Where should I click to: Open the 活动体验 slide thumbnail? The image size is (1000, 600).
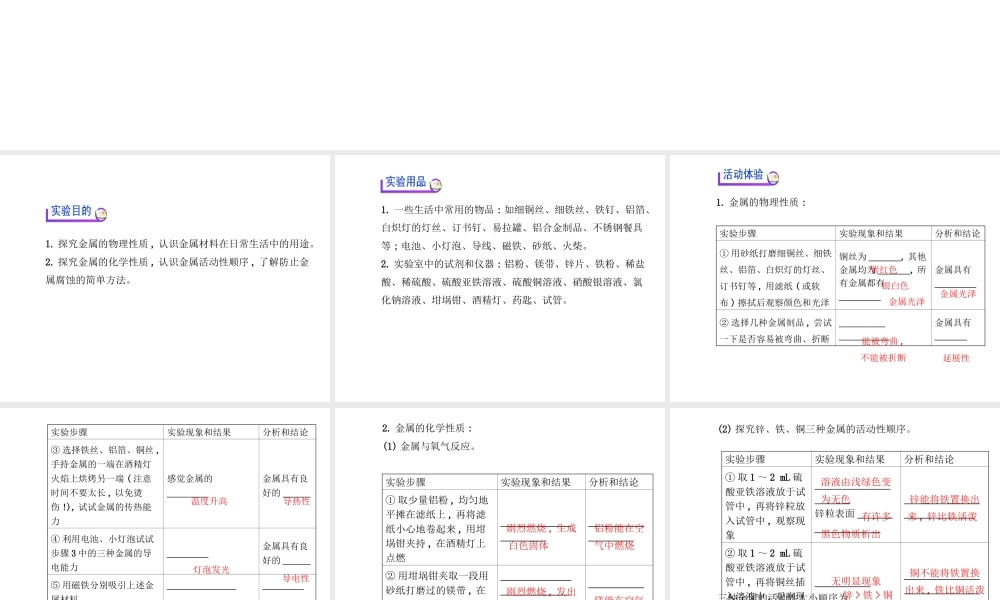[x=835, y=278]
